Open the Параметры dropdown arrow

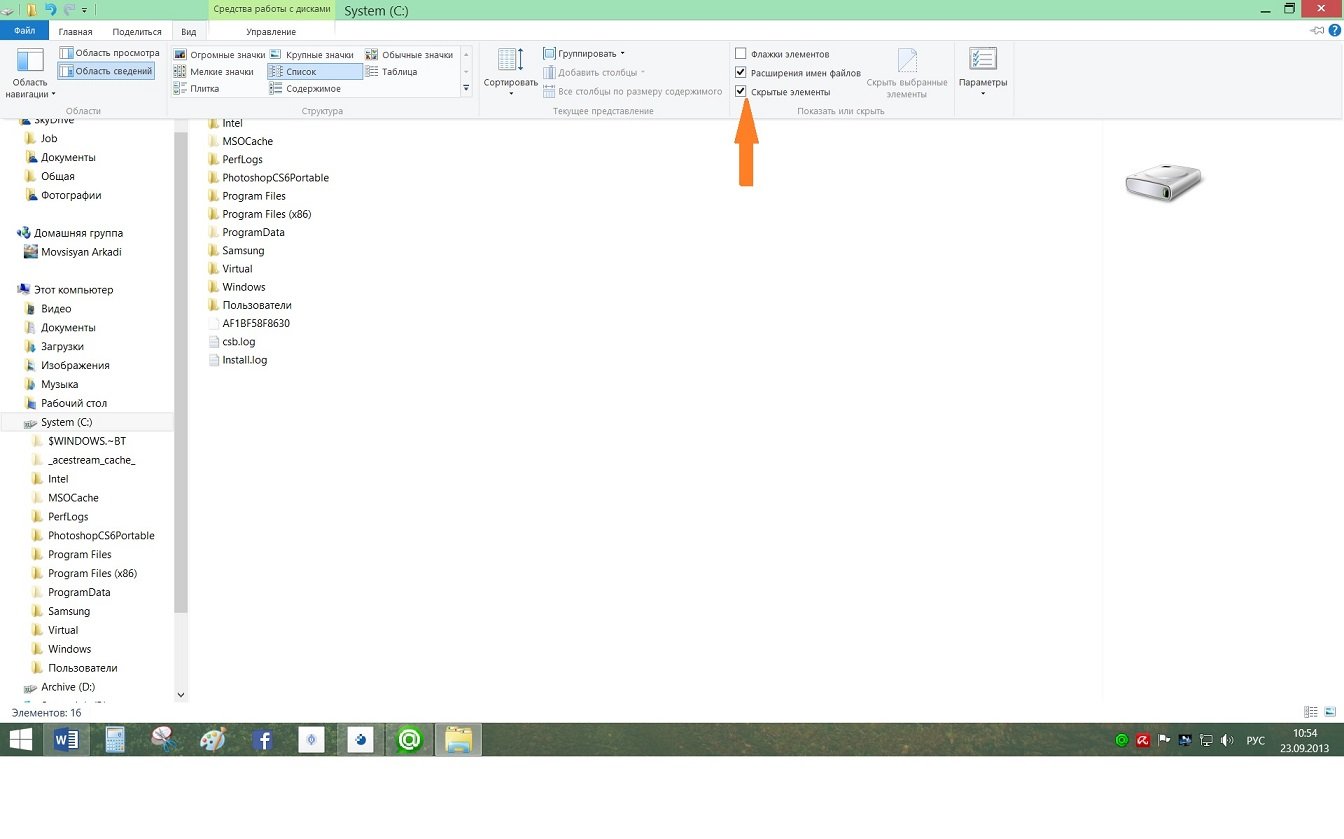click(x=982, y=94)
